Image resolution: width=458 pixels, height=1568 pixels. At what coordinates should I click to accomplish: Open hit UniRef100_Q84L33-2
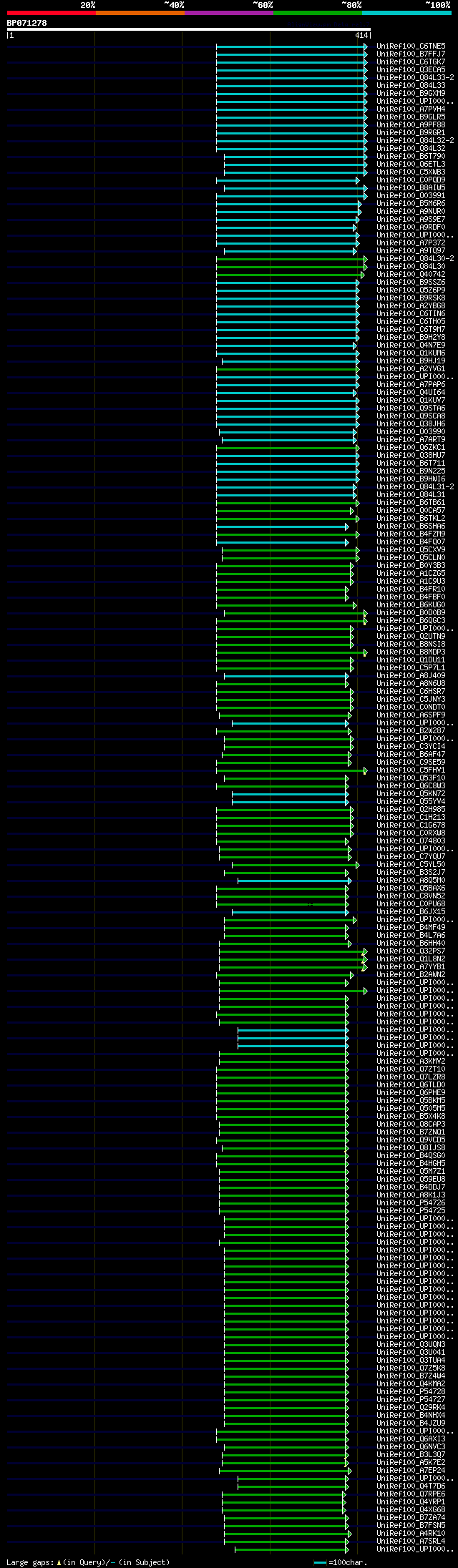[x=415, y=77]
